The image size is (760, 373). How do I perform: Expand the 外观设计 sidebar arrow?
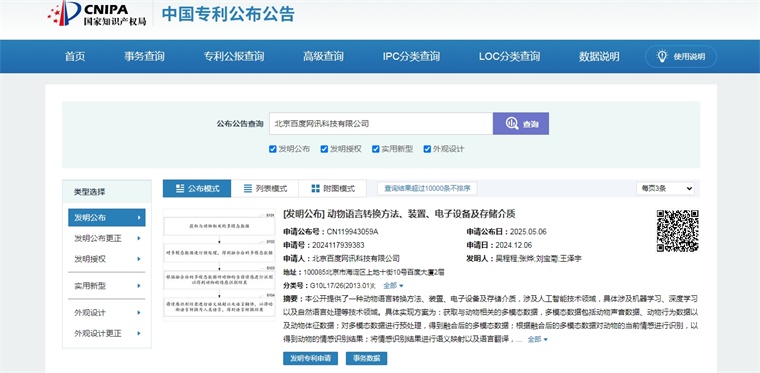[139, 312]
